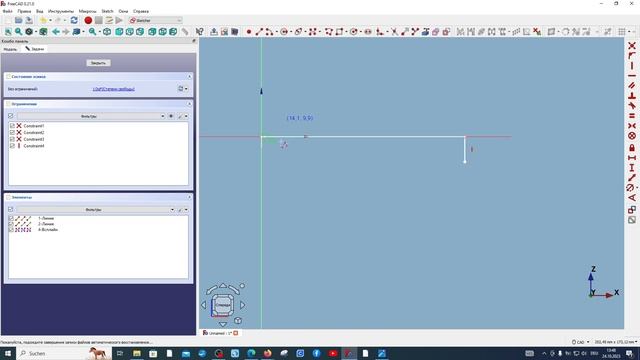
Task: Click Horizontal distance constraint icon
Action: coord(632,158)
